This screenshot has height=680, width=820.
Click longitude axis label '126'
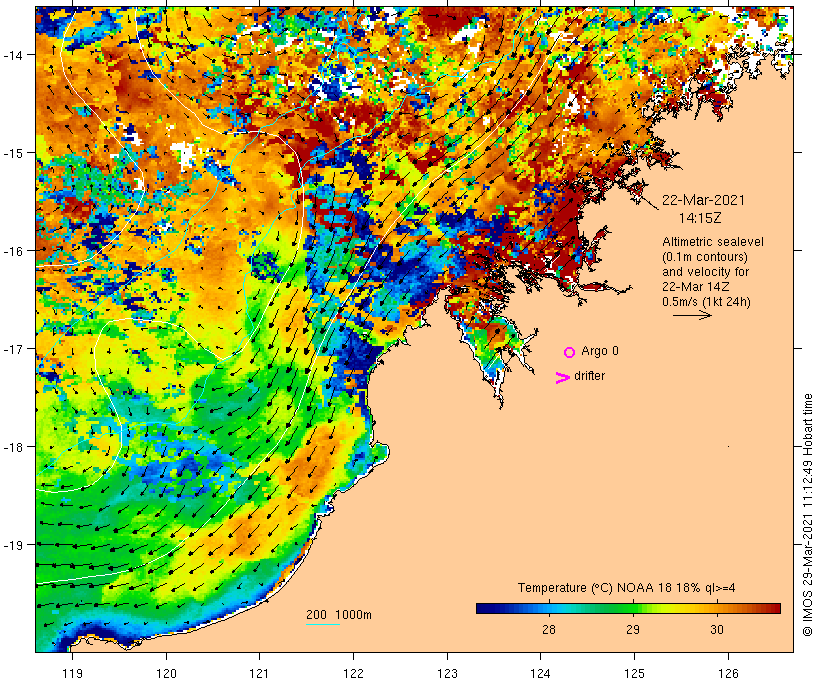pos(728,673)
